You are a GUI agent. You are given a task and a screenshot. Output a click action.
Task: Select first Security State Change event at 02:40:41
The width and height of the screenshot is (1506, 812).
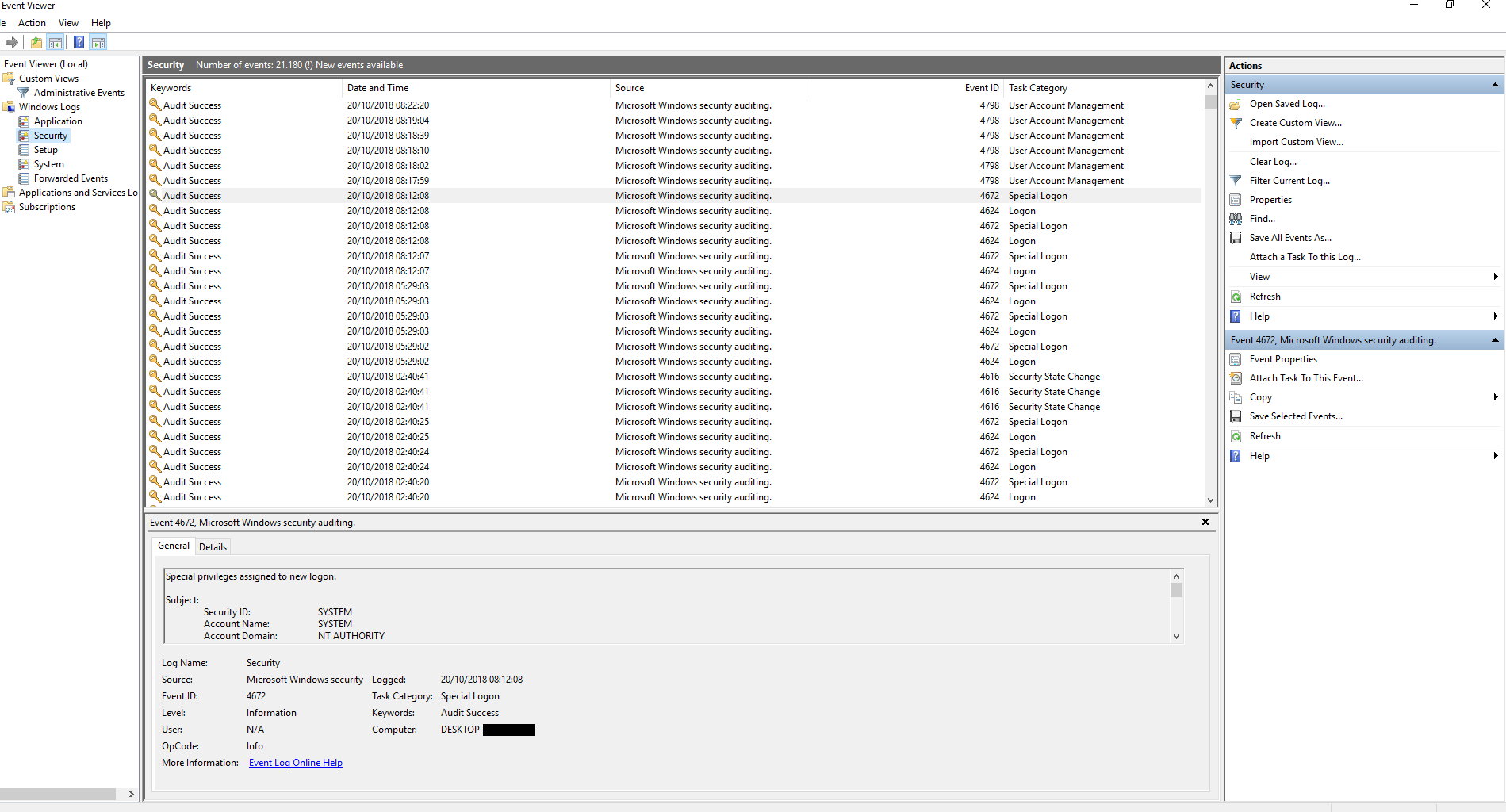tap(674, 377)
